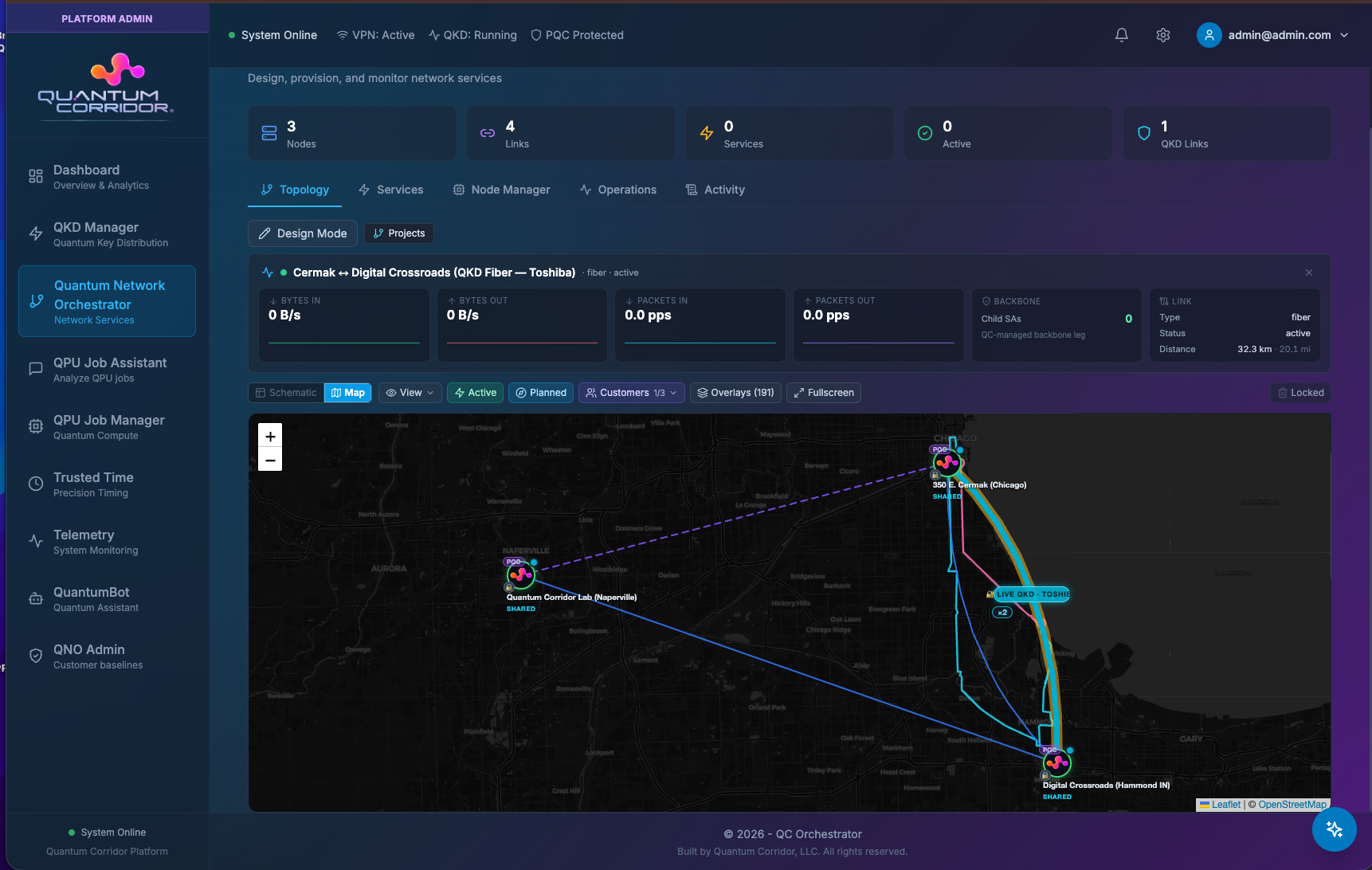Screen dimensions: 1372x870
Task: Open the Node Manager tab
Action: point(501,190)
